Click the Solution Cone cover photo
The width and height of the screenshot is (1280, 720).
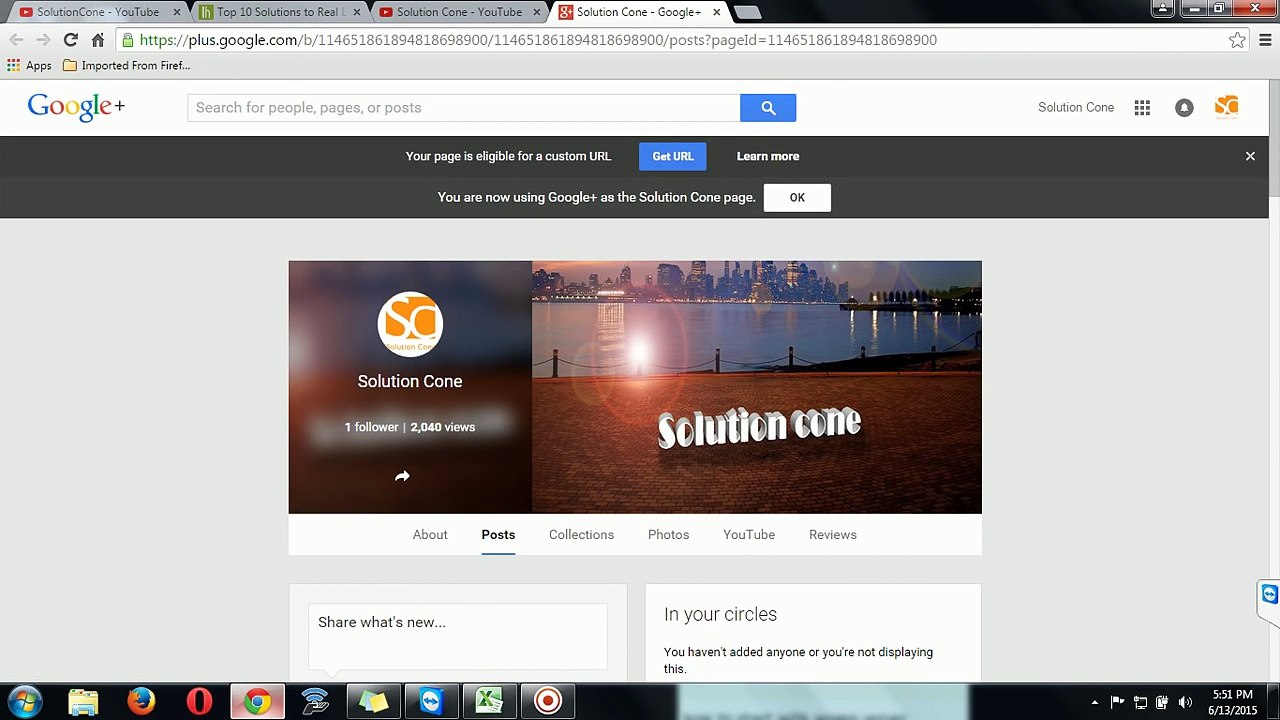(757, 387)
